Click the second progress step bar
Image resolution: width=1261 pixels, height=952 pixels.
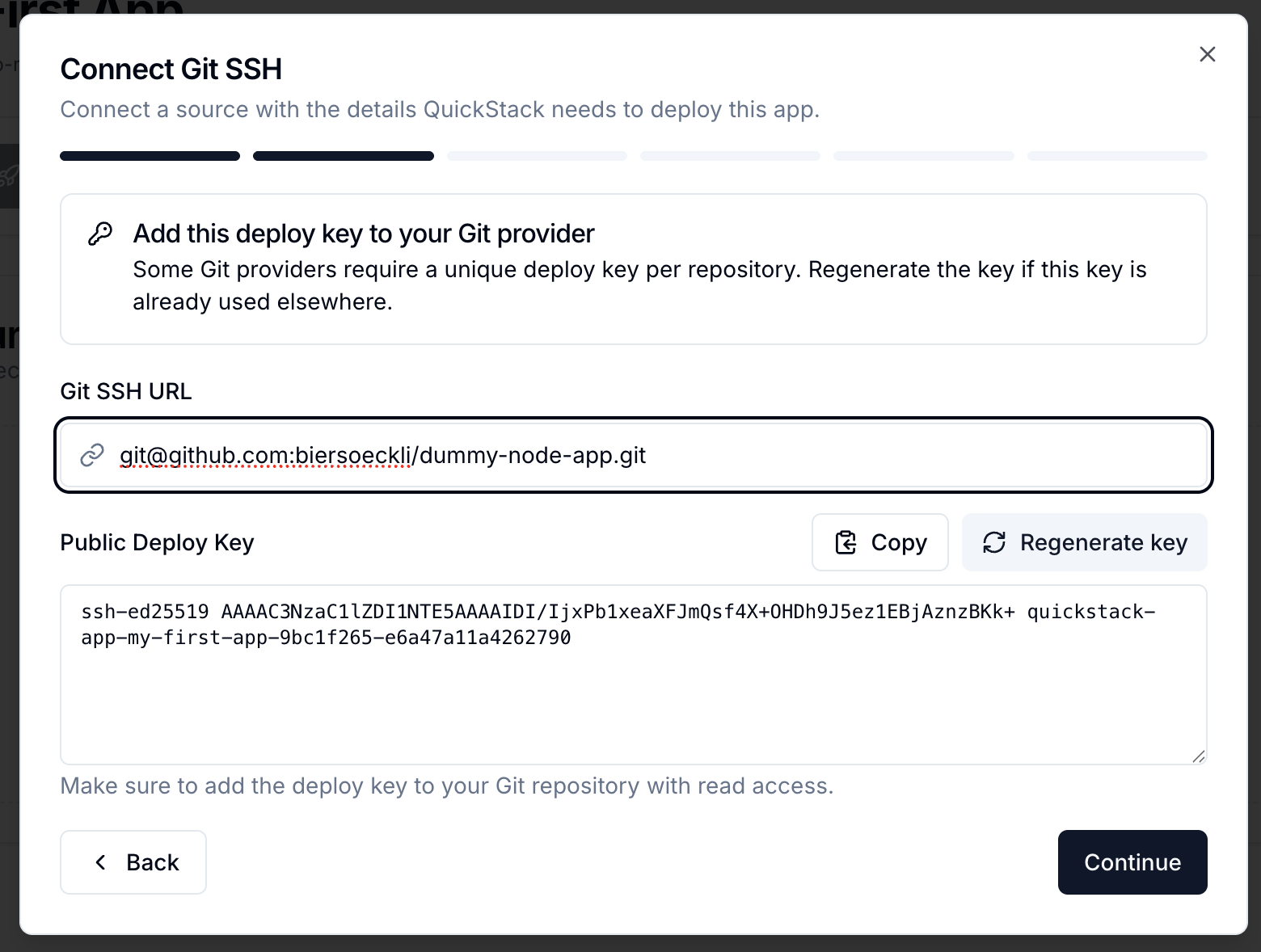coord(344,156)
